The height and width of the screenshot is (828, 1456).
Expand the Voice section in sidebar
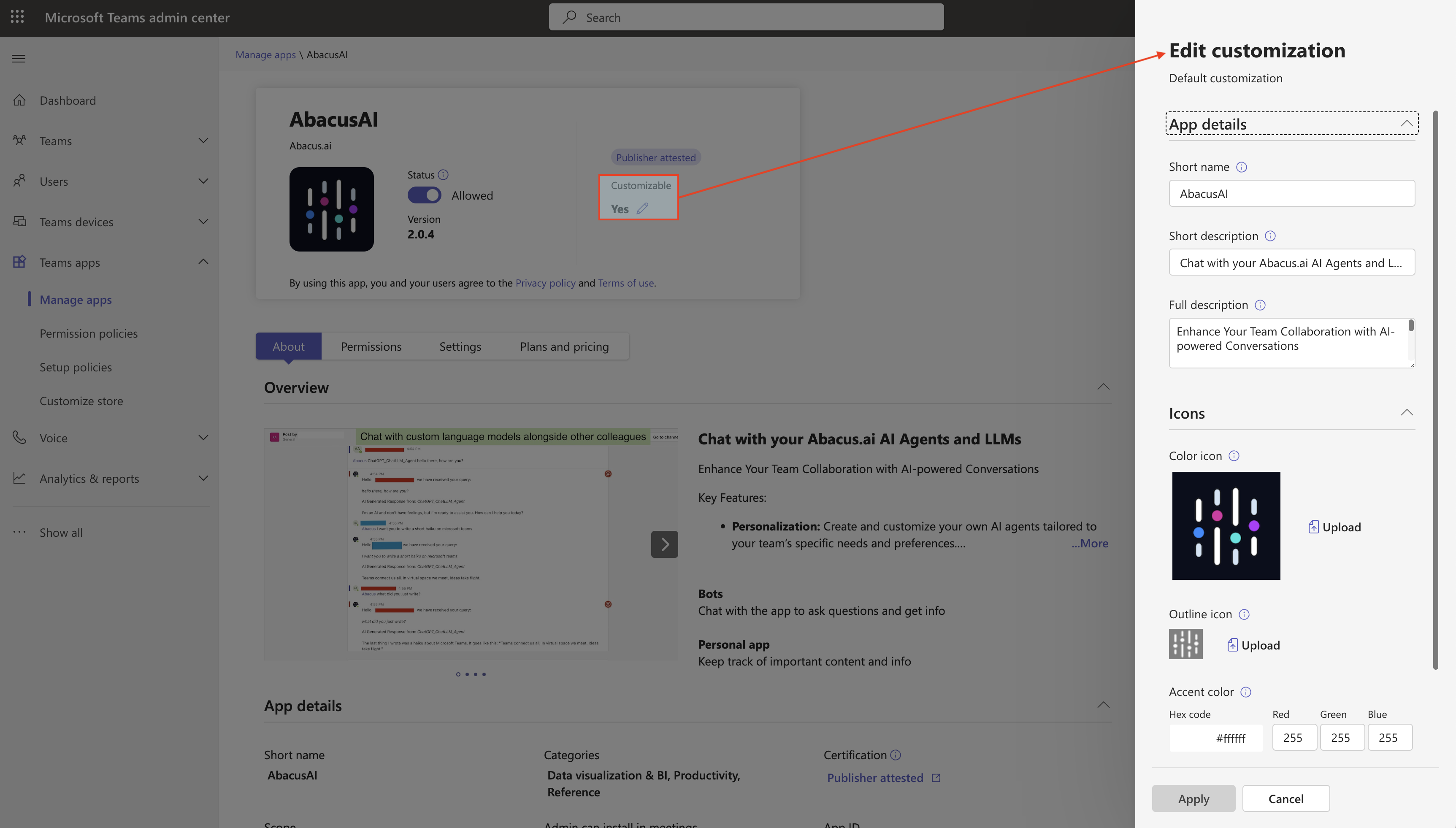(x=203, y=437)
